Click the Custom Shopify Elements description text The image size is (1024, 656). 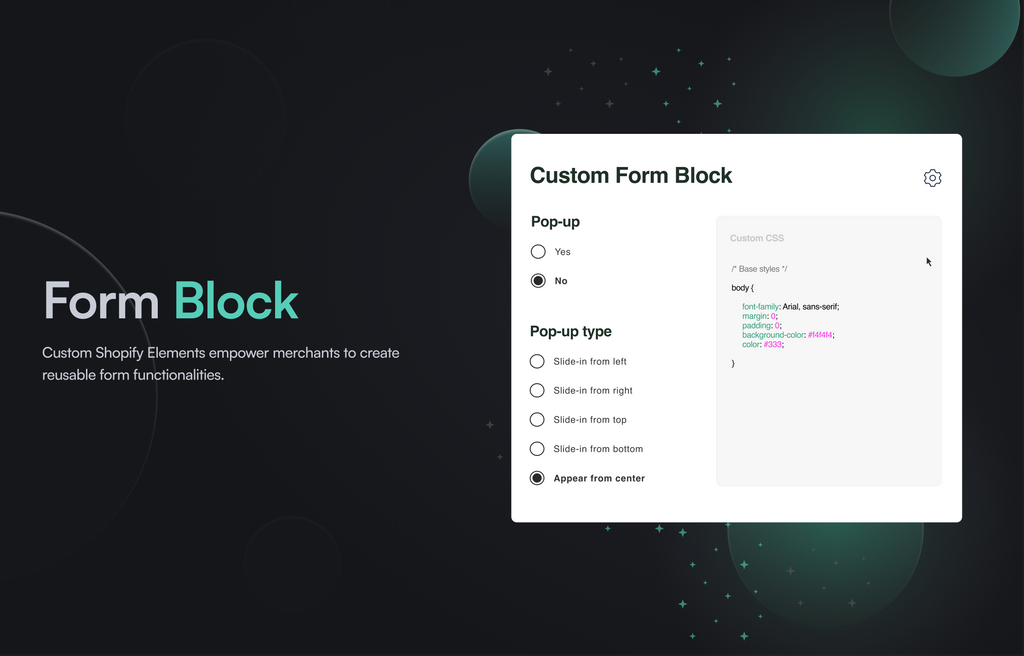click(220, 364)
